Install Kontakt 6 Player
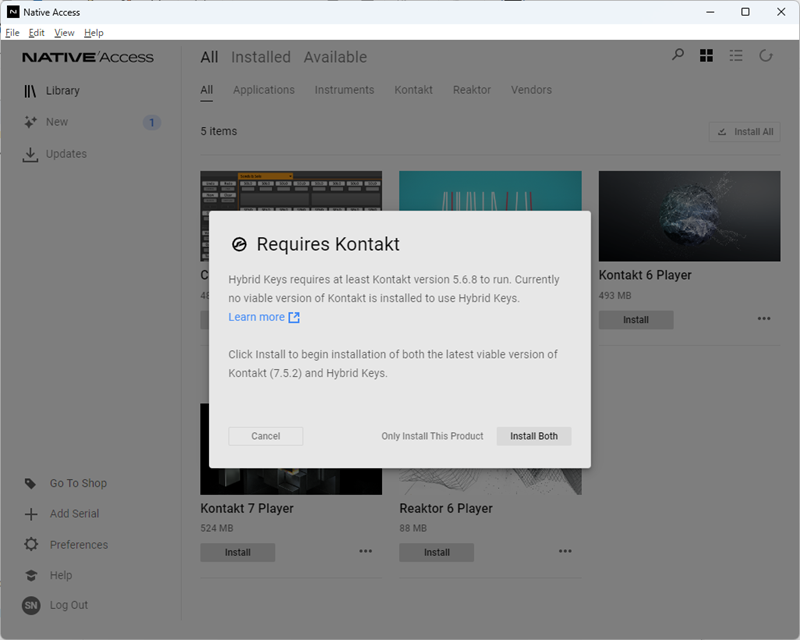The image size is (800, 640). (x=636, y=320)
